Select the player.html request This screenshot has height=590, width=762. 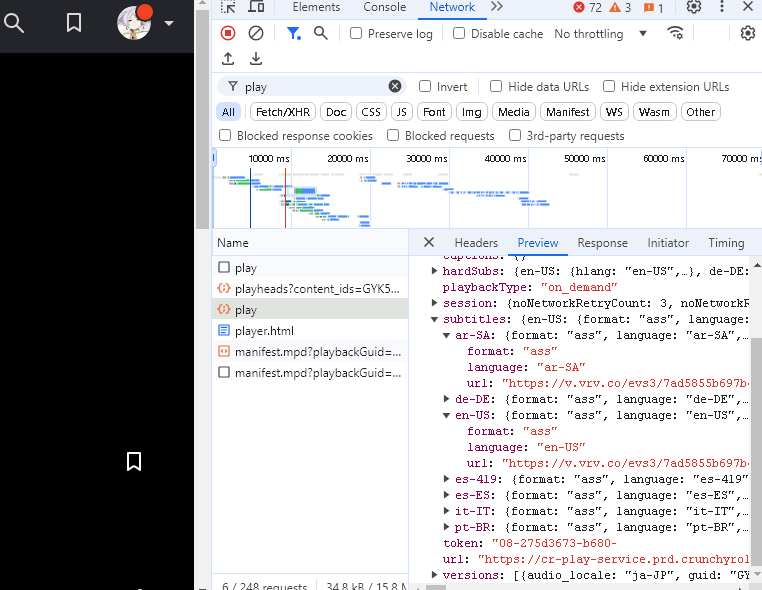(x=264, y=331)
